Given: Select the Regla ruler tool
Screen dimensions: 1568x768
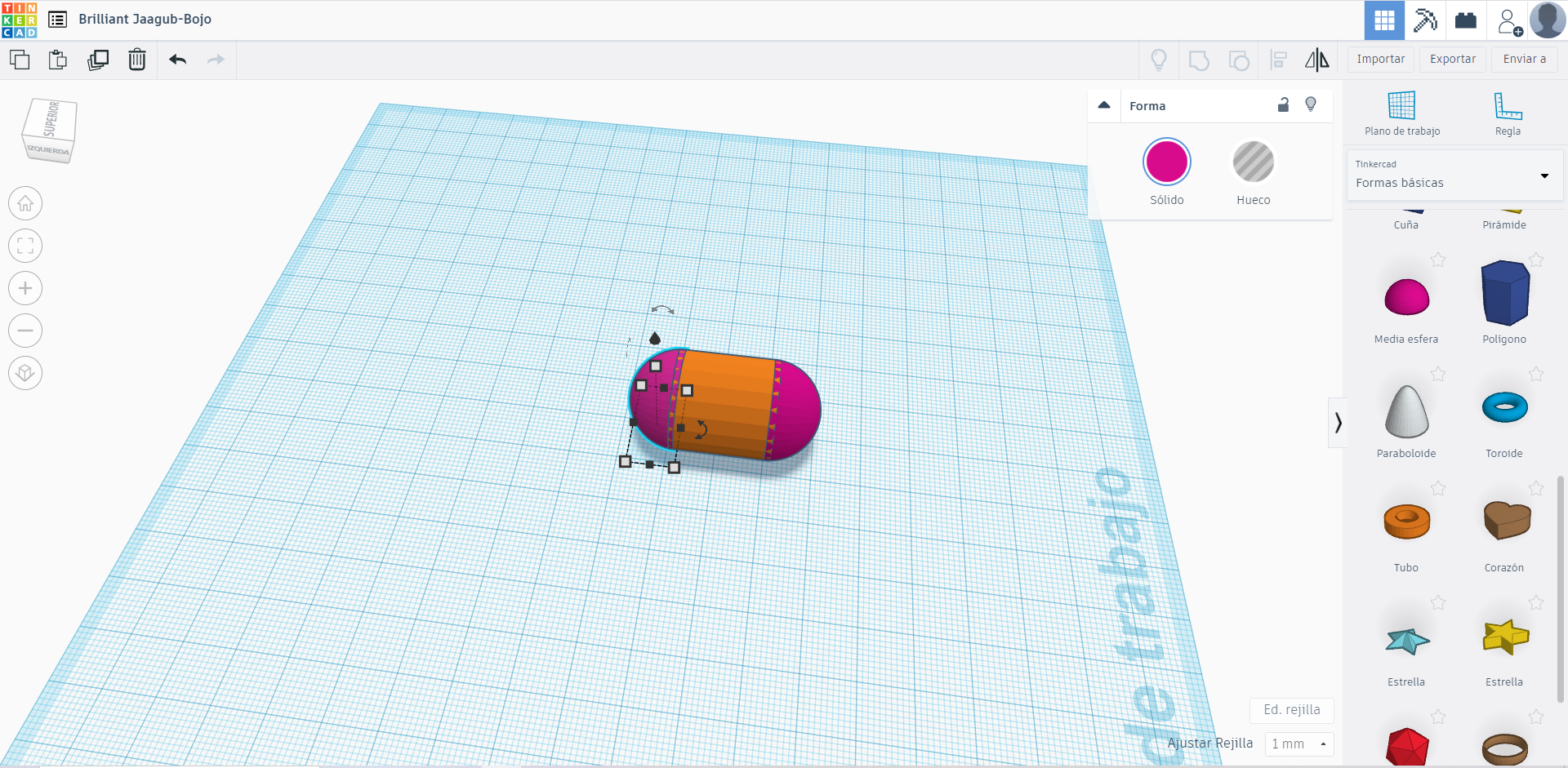Looking at the screenshot, I should pos(1508,113).
